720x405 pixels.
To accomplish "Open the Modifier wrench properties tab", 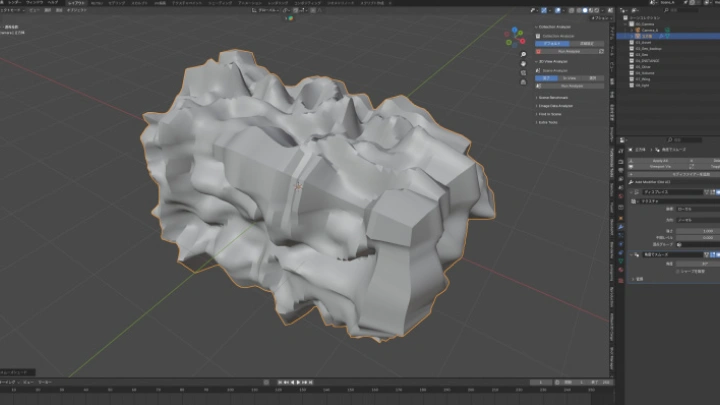I will 621,227.
